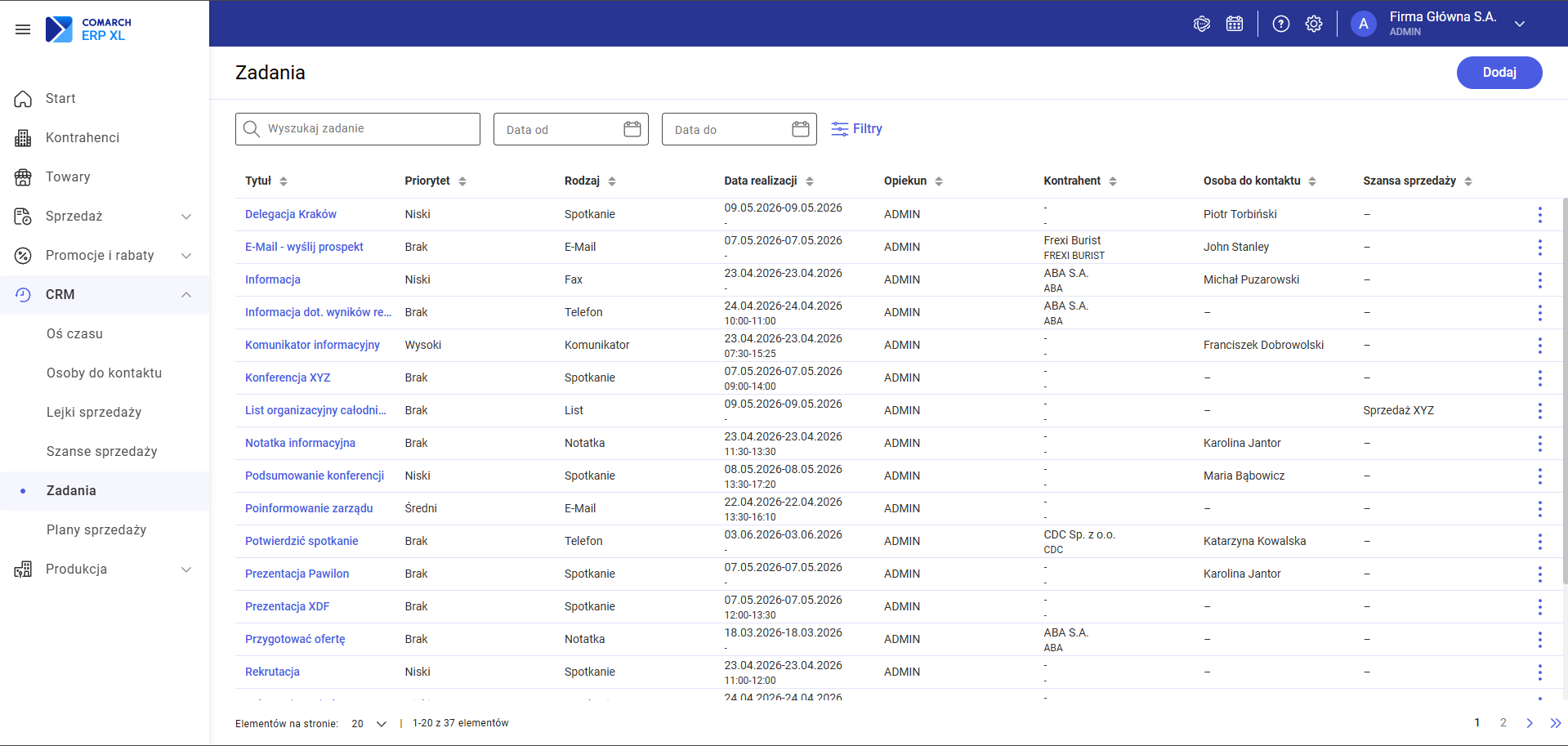Sort by Data realizacji column
Screen dimensions: 1568x746
tap(810, 181)
